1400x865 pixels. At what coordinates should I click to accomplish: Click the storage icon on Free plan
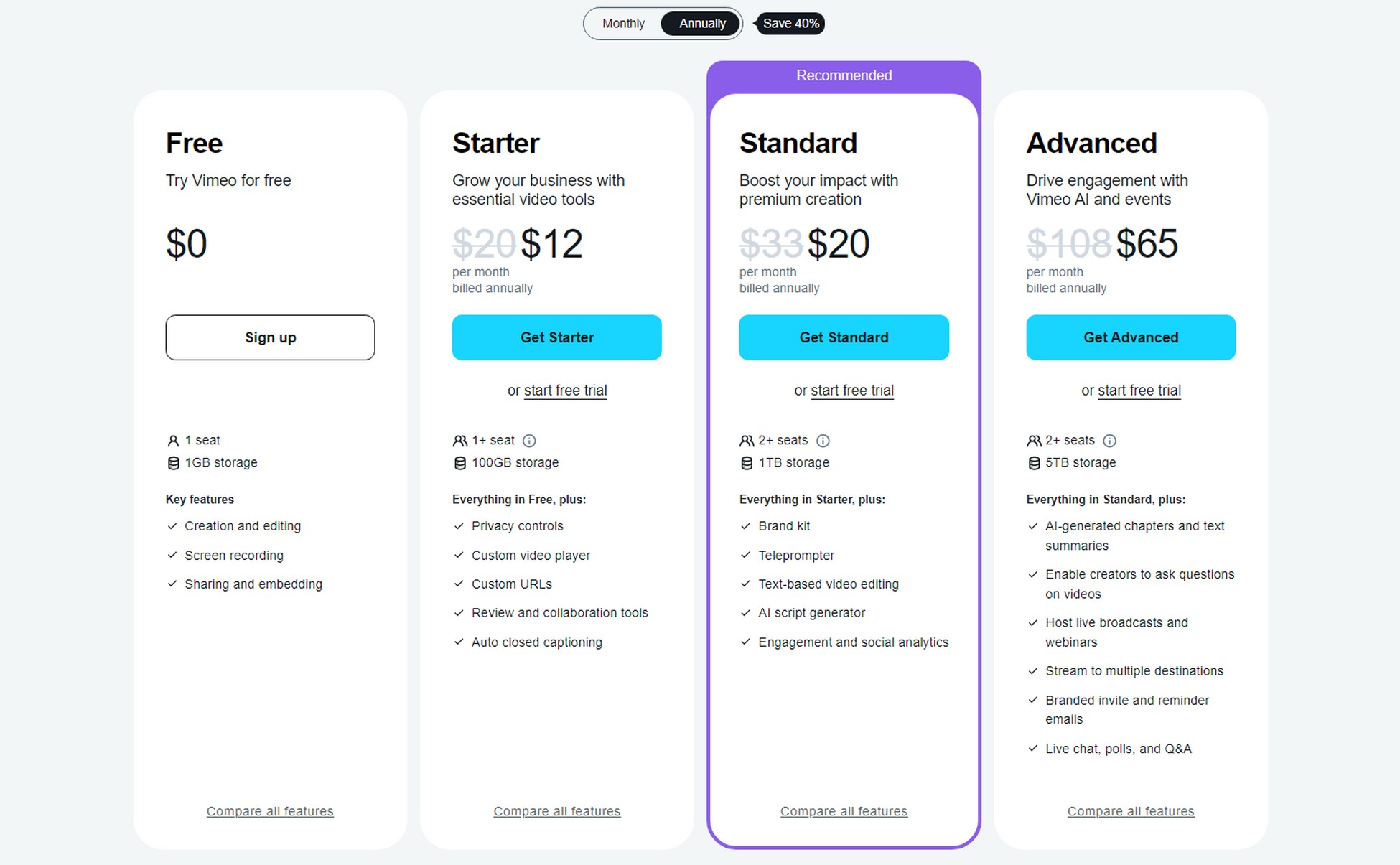pyautogui.click(x=172, y=462)
